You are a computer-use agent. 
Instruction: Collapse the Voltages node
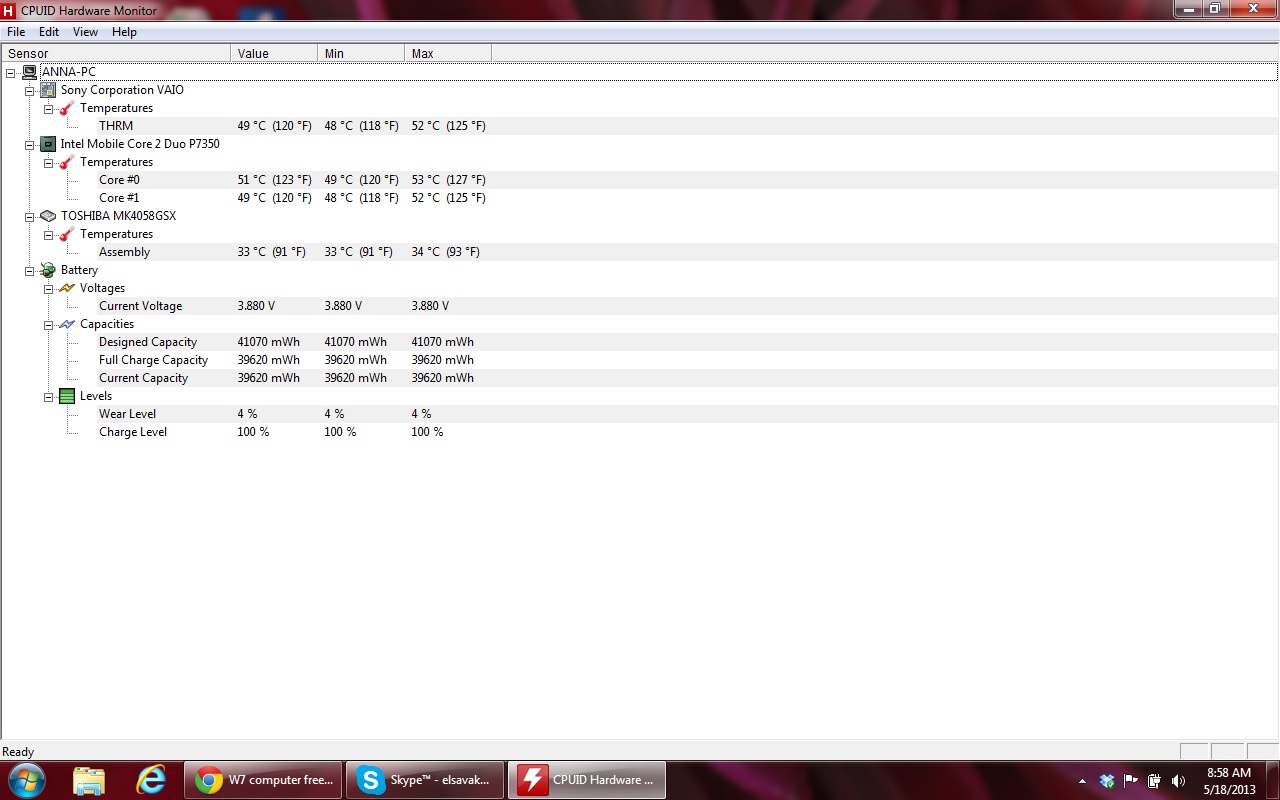[x=48, y=288]
